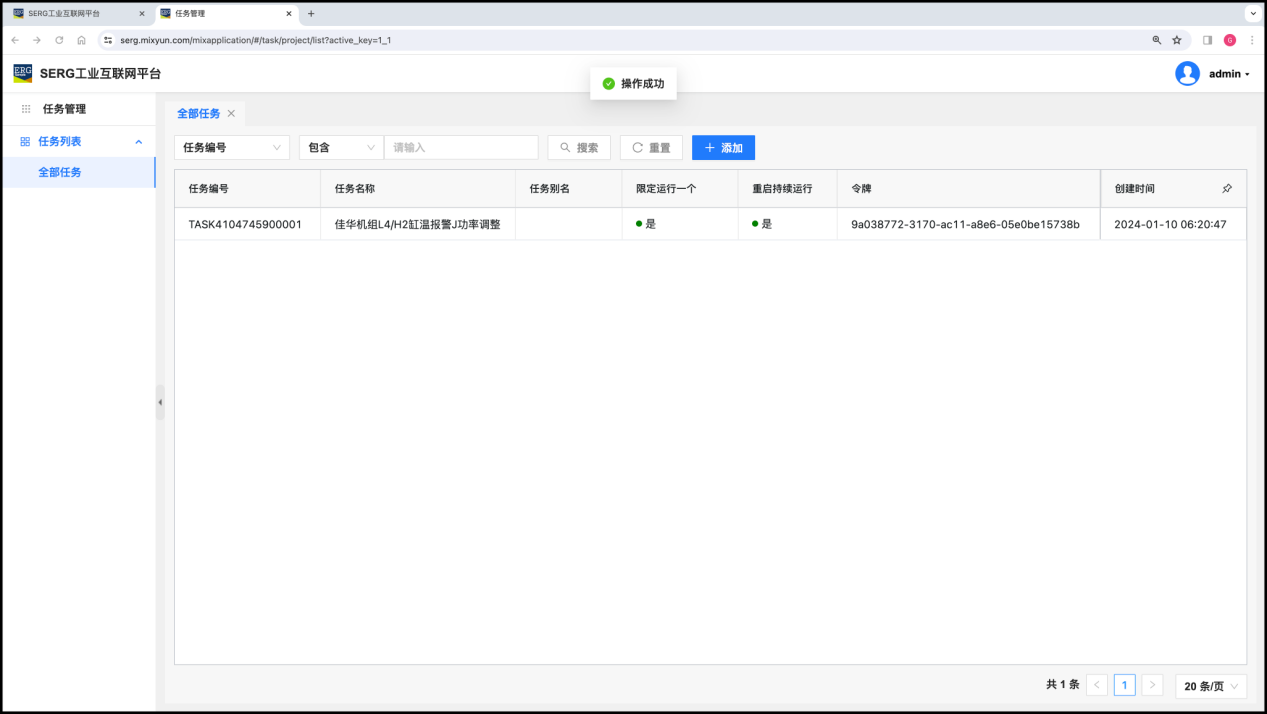The image size is (1267, 714).
Task: Open the 20 条/页 page size dropdown
Action: (x=1211, y=686)
